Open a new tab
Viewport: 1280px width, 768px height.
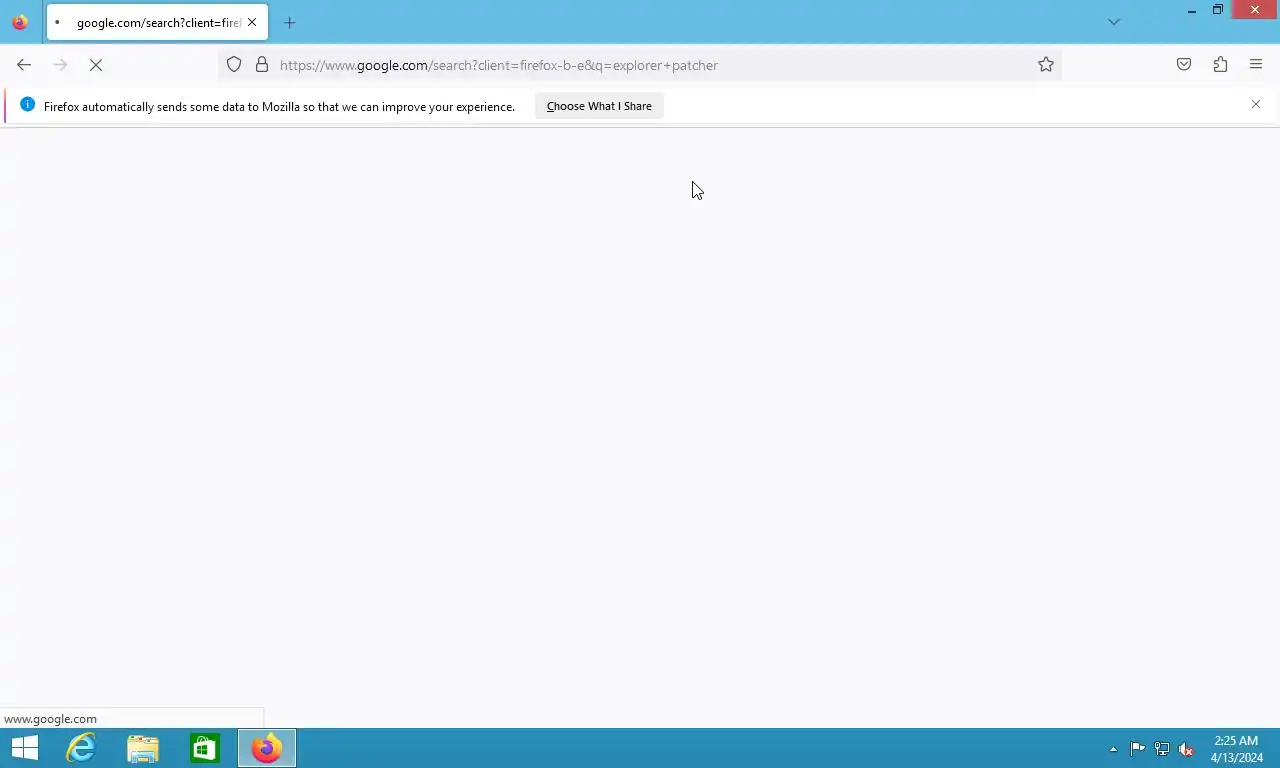(x=290, y=22)
